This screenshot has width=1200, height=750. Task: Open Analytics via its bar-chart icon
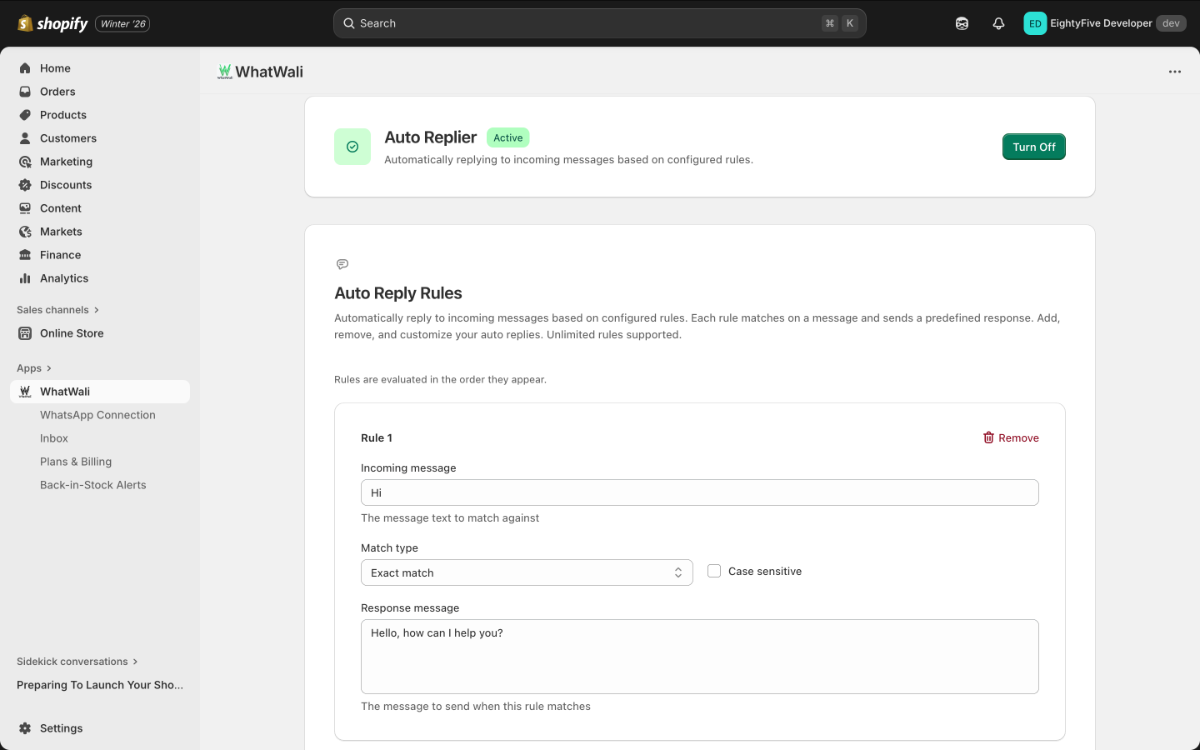[25, 278]
